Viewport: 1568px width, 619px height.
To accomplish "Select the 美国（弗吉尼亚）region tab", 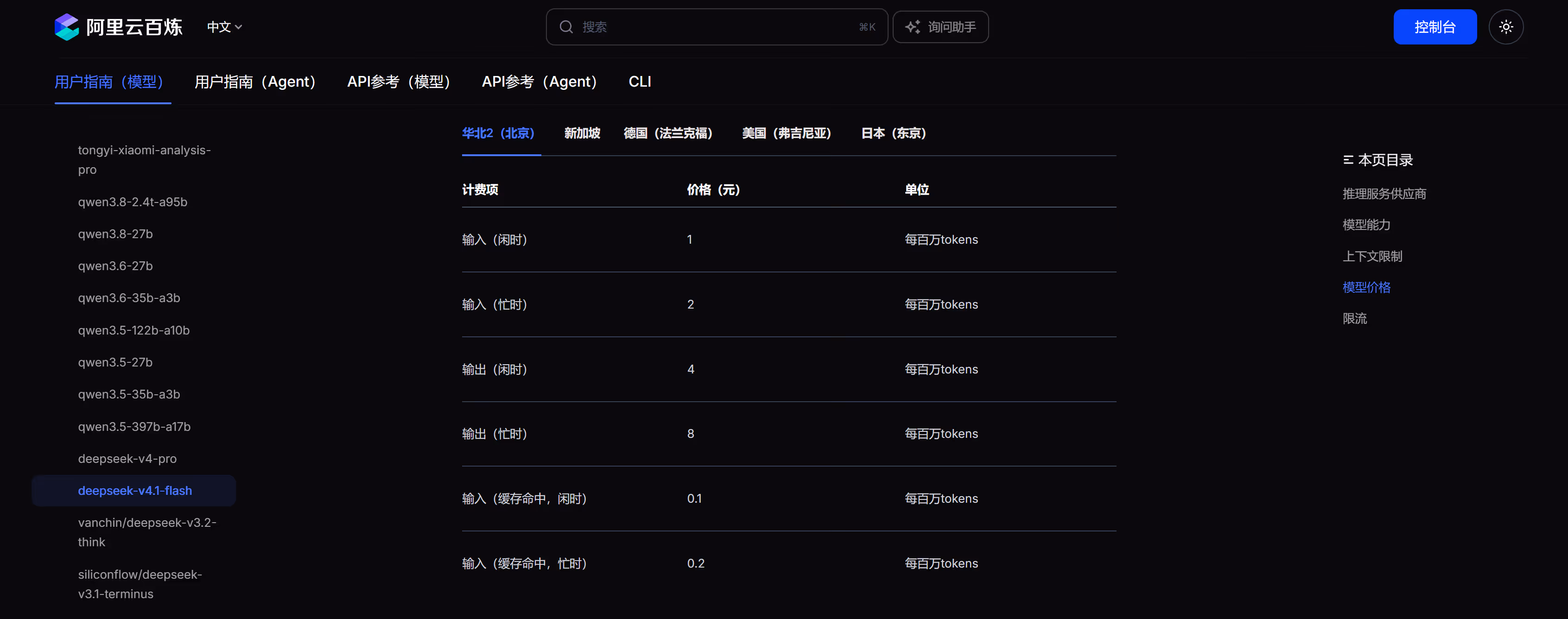I will tap(789, 133).
